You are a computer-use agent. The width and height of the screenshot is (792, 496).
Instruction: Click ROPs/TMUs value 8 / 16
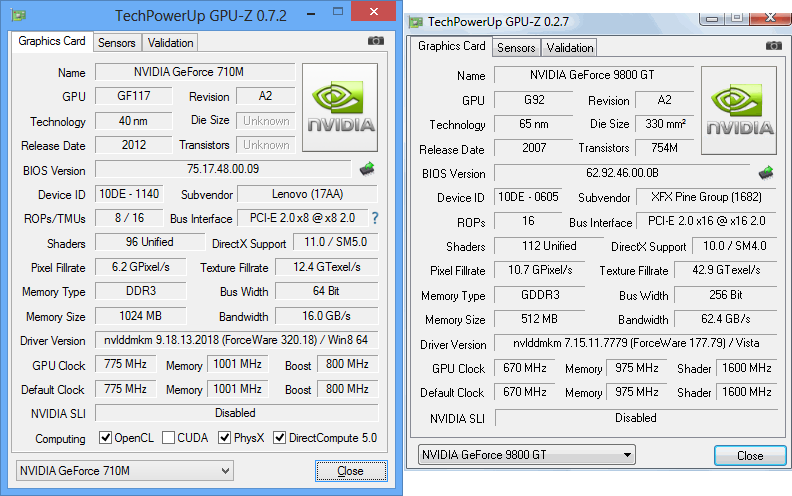click(129, 218)
